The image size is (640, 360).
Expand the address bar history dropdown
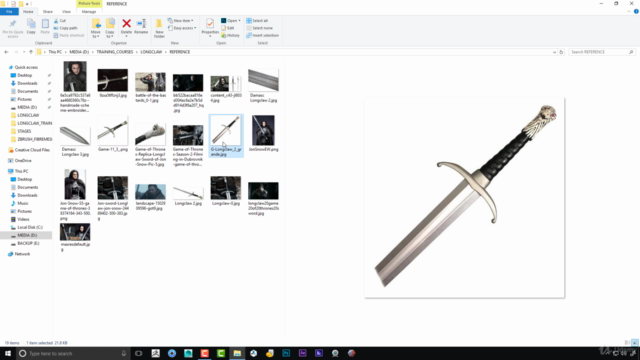tap(554, 52)
